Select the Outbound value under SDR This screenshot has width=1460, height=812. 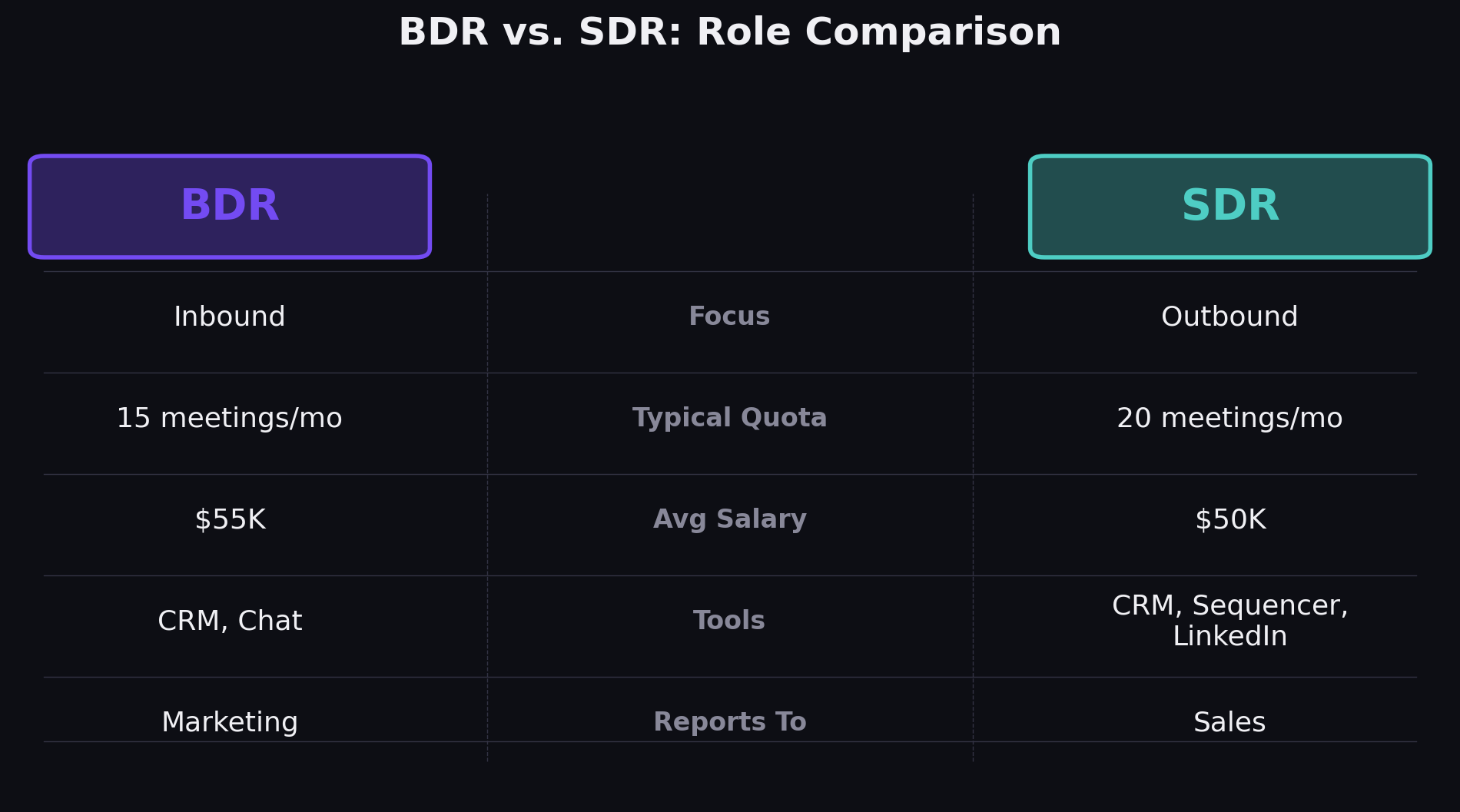click(1229, 316)
